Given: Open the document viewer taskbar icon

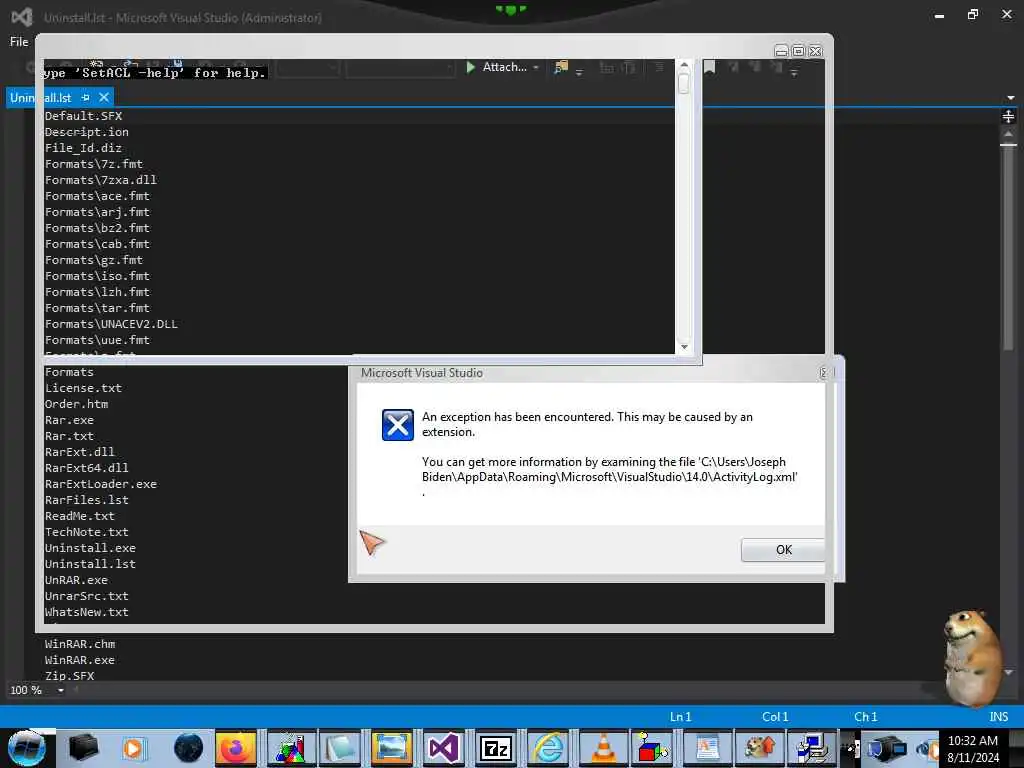Looking at the screenshot, I should click(708, 748).
